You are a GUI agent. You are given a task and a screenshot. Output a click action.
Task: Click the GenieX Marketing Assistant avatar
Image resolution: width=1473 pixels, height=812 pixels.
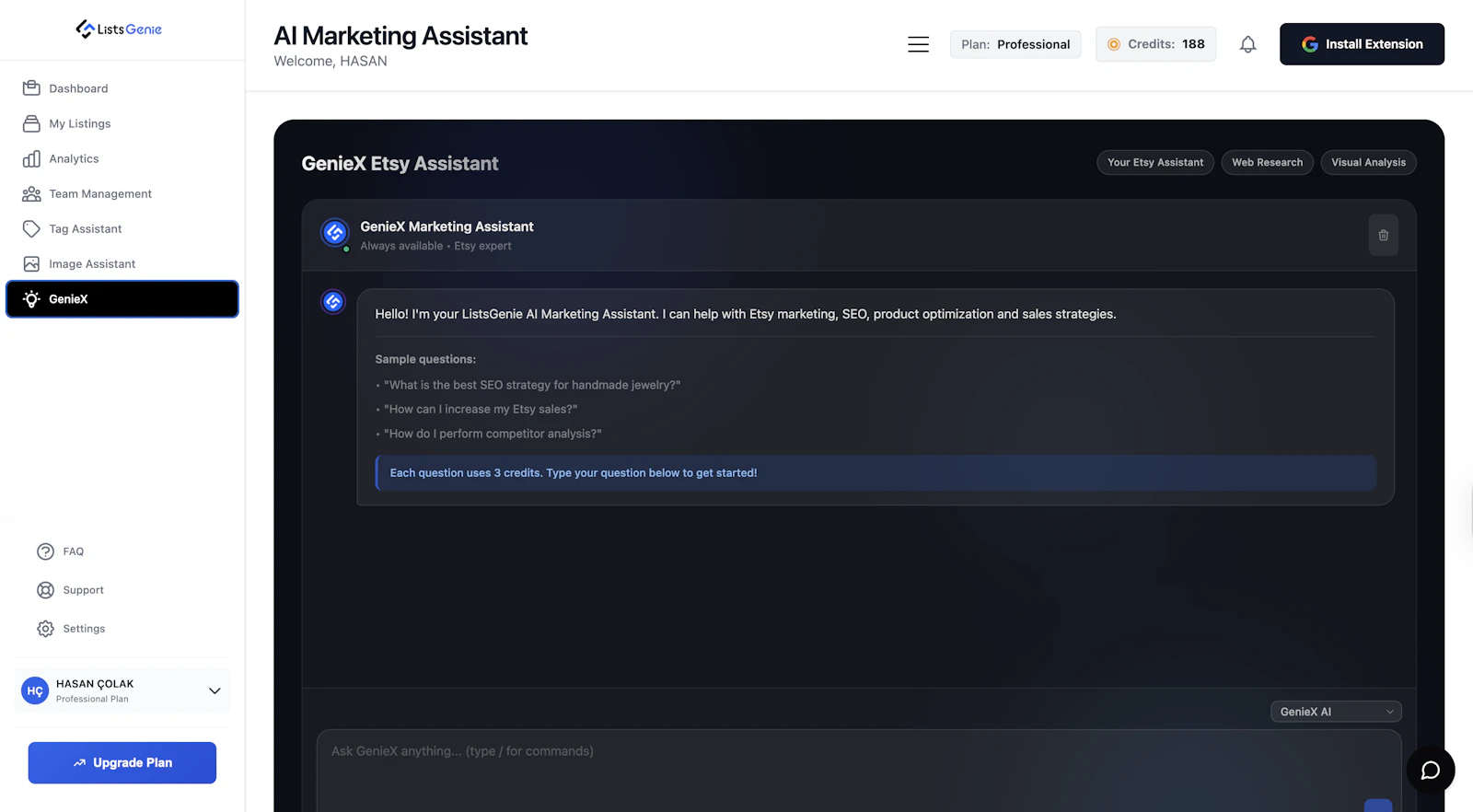pyautogui.click(x=335, y=233)
